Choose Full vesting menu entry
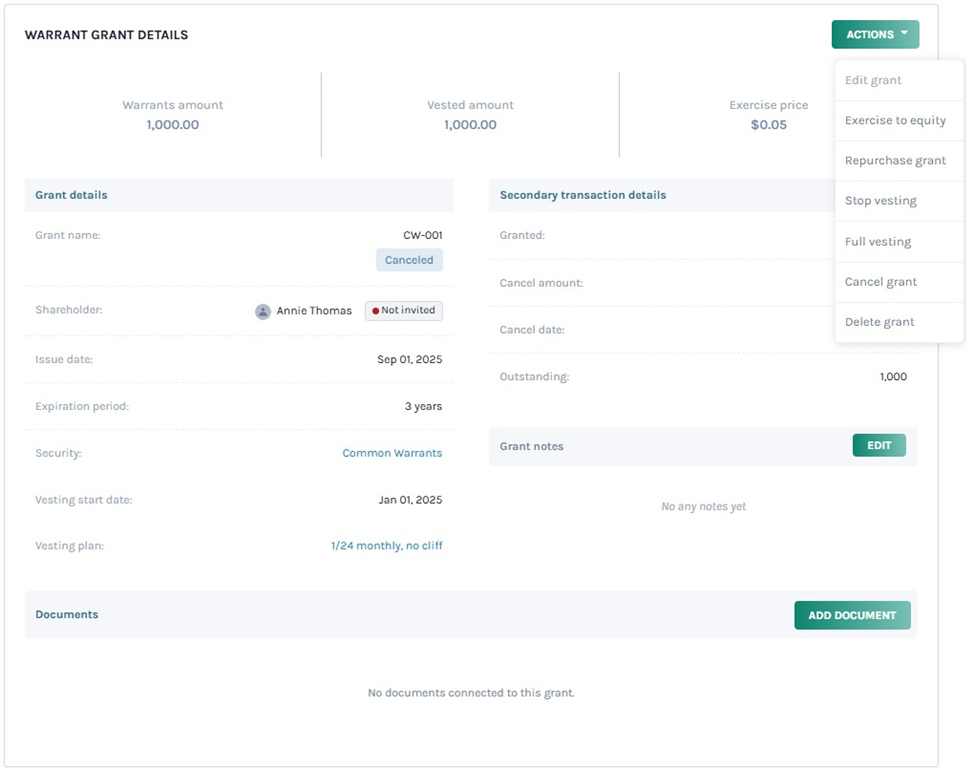Image resolution: width=974 pixels, height=771 pixels. coord(877,242)
